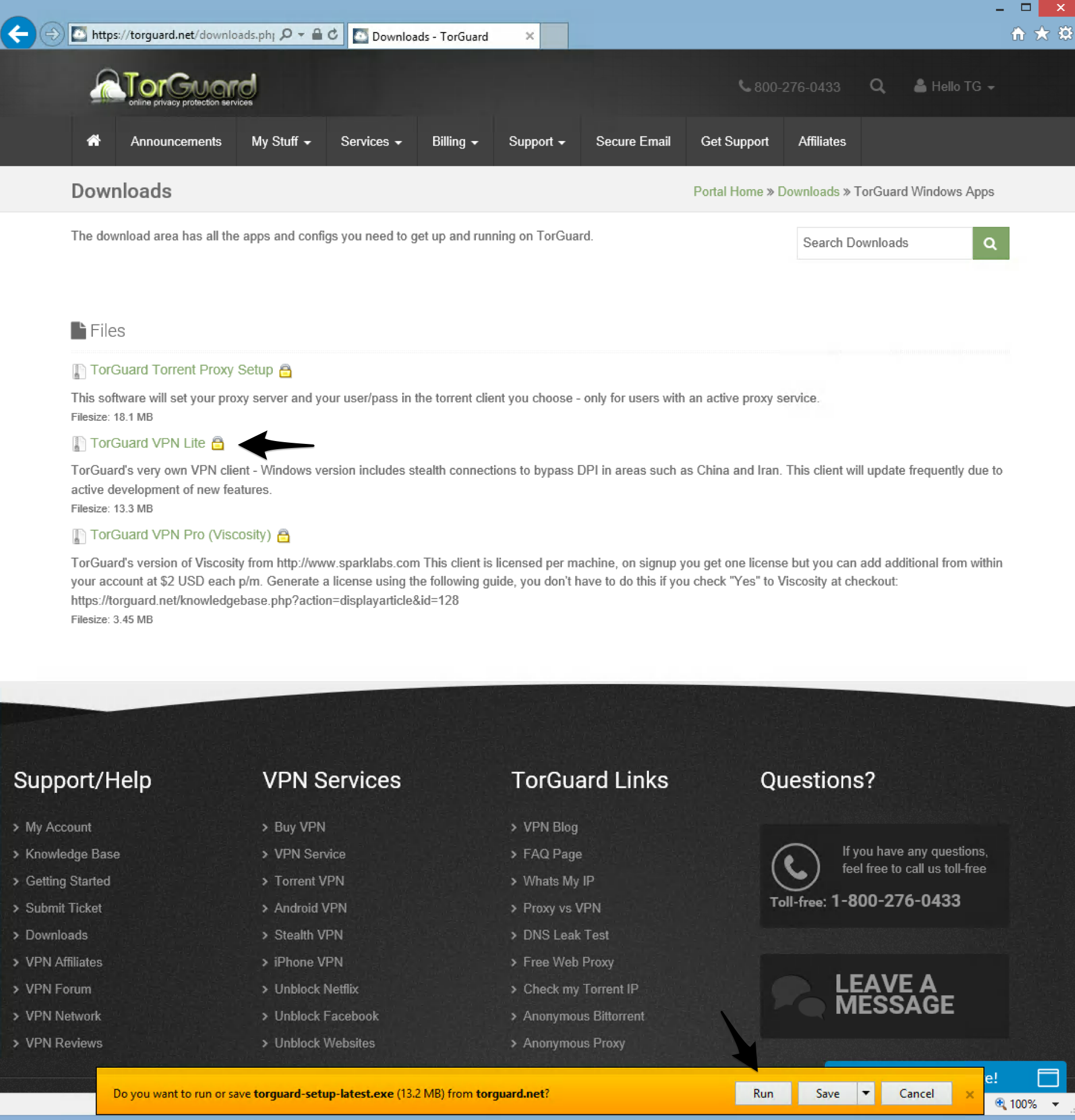
Task: Open the browser Tools gear icon
Action: coord(1066,33)
